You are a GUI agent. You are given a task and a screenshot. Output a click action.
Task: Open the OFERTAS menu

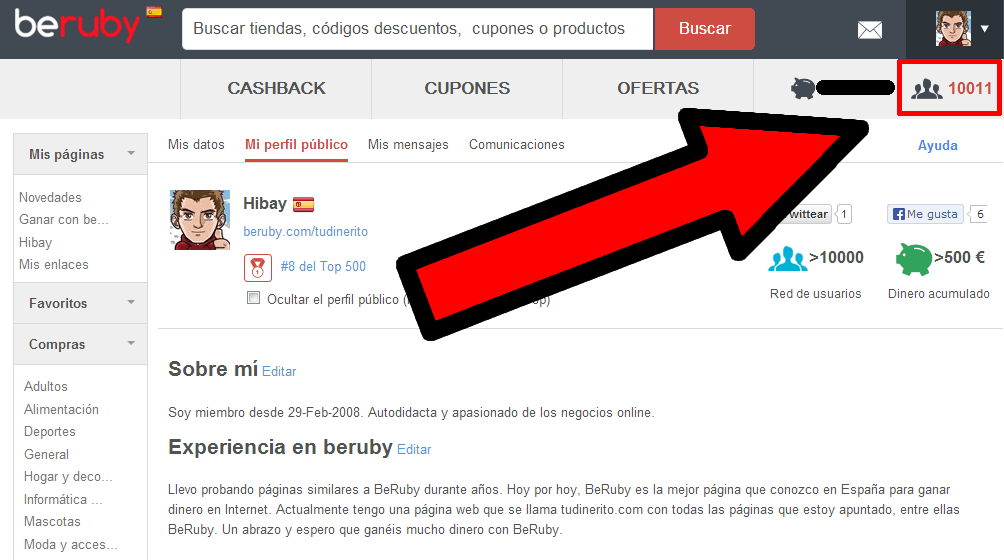tap(658, 88)
